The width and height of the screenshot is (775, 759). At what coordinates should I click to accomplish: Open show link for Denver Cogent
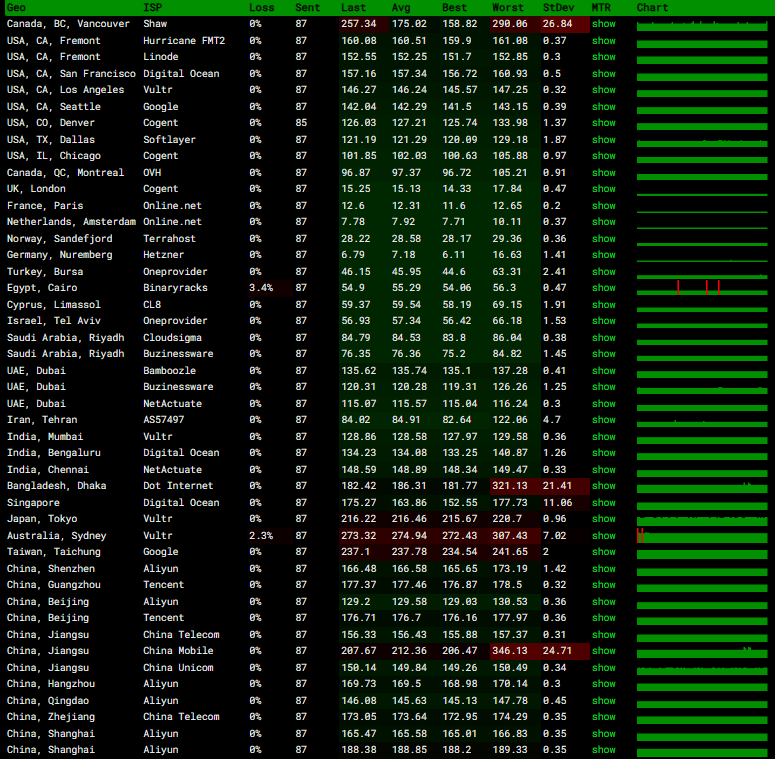[x=603, y=123]
